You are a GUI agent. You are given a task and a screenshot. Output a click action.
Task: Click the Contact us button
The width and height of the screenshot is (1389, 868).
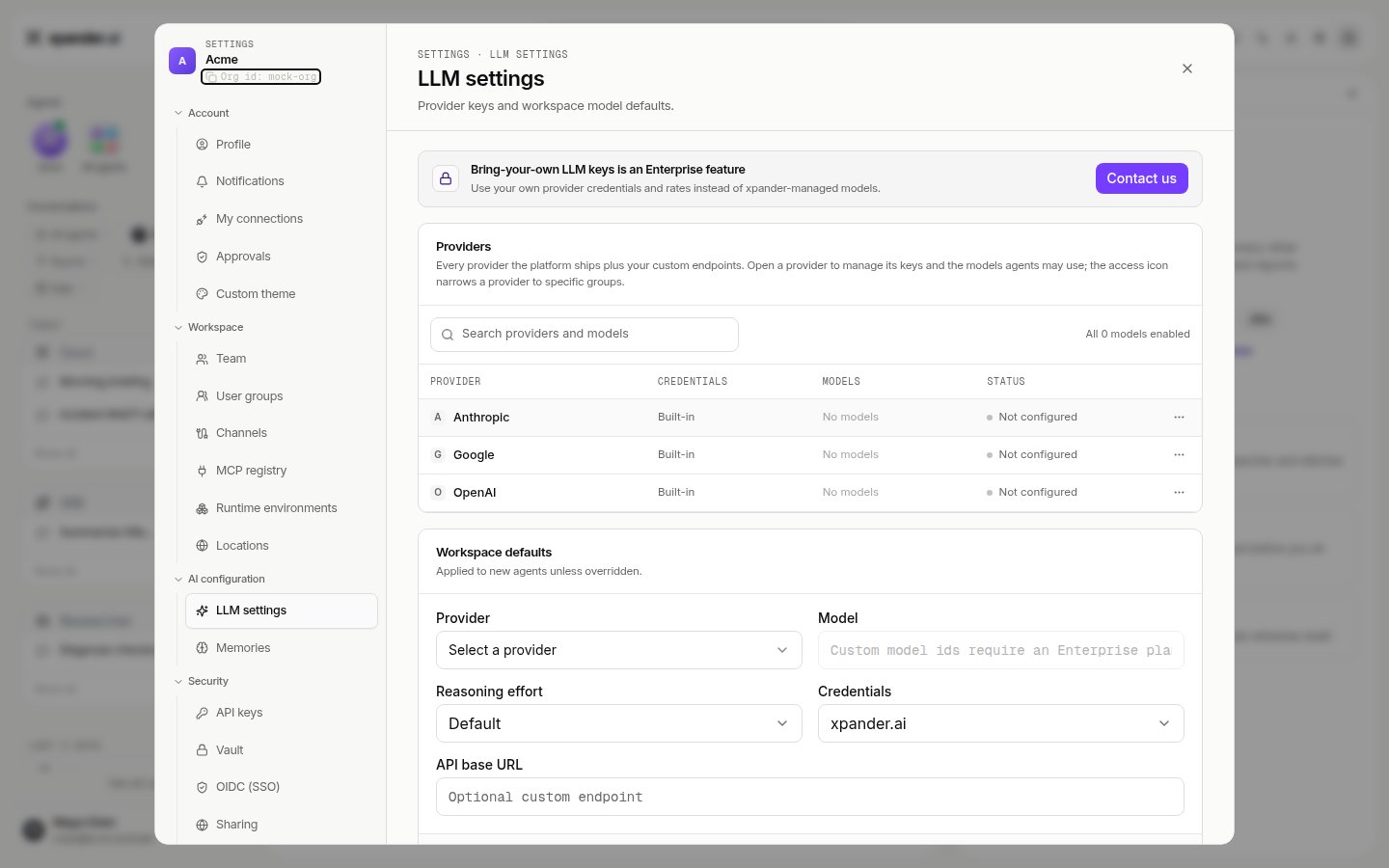(1142, 178)
